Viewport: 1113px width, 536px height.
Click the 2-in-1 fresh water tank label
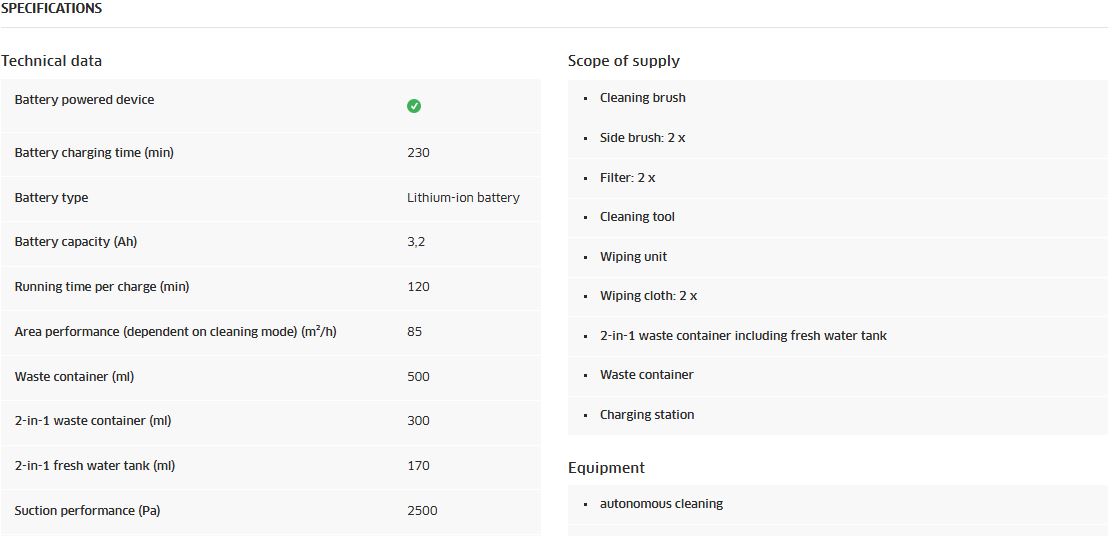94,466
